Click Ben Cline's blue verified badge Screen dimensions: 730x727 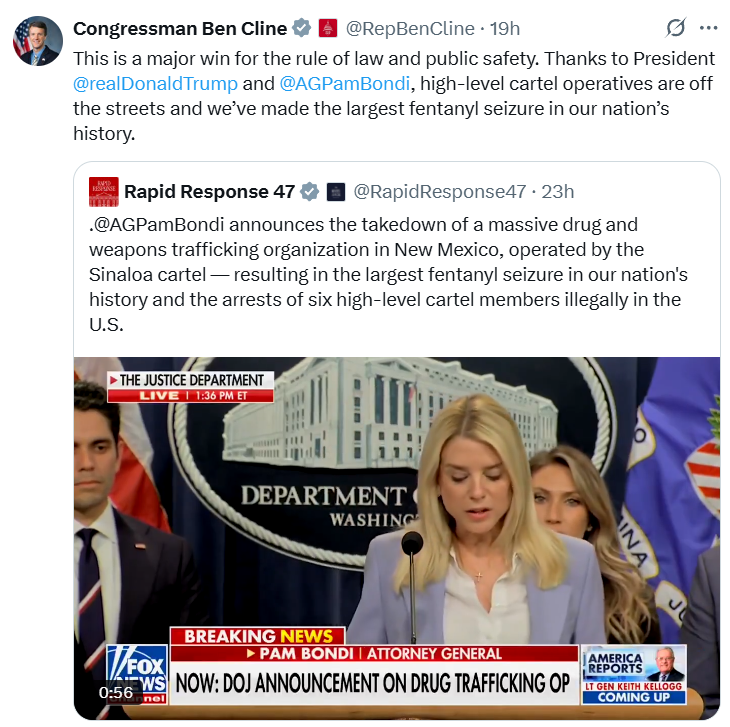(x=301, y=28)
